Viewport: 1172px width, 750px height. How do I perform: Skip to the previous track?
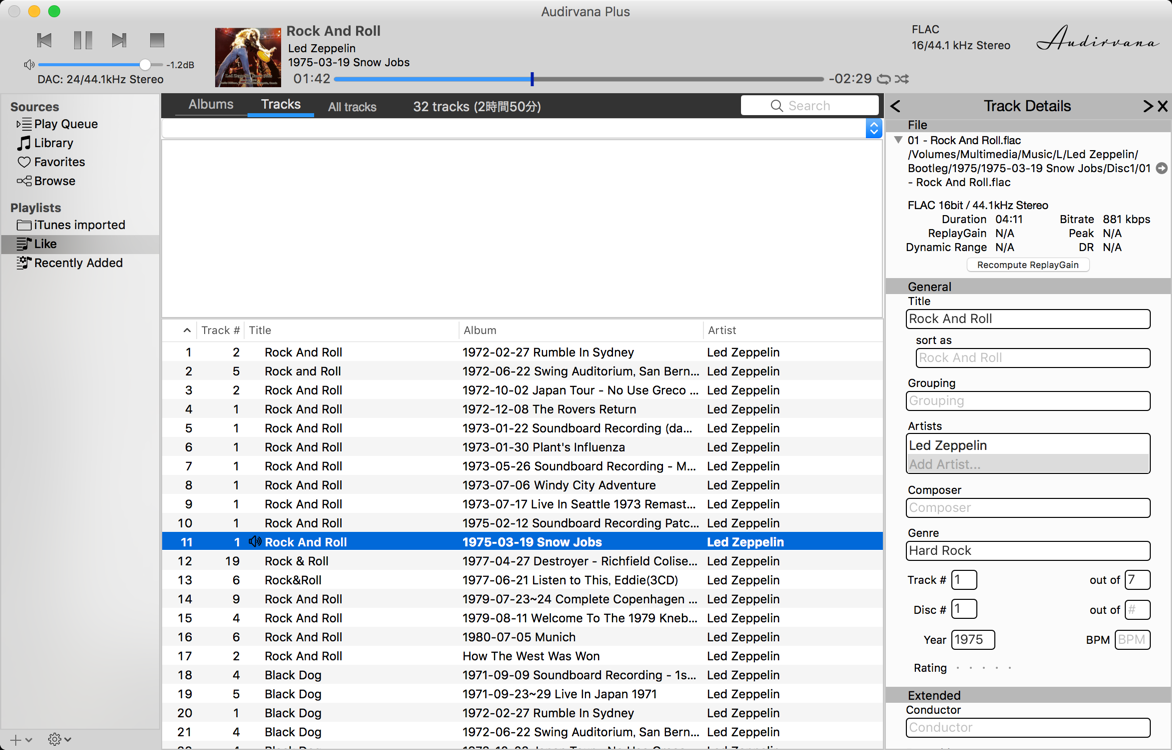pyautogui.click(x=44, y=40)
